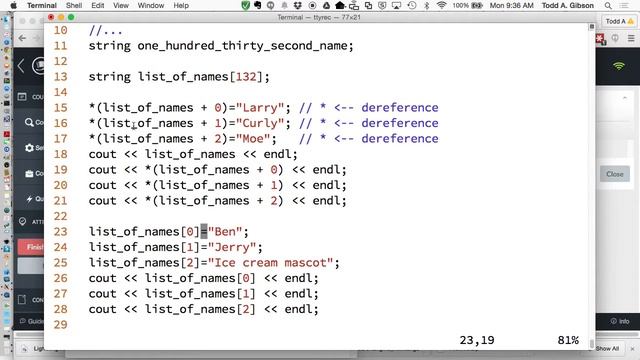This screenshot has height=360, width=640.
Task: Open the Shell menu
Action: [x=74, y=5]
